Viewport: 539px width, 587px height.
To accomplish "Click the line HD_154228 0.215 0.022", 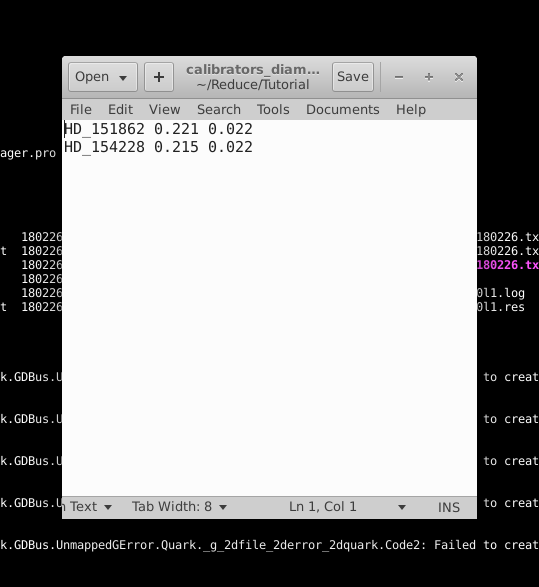I will pyautogui.click(x=158, y=147).
